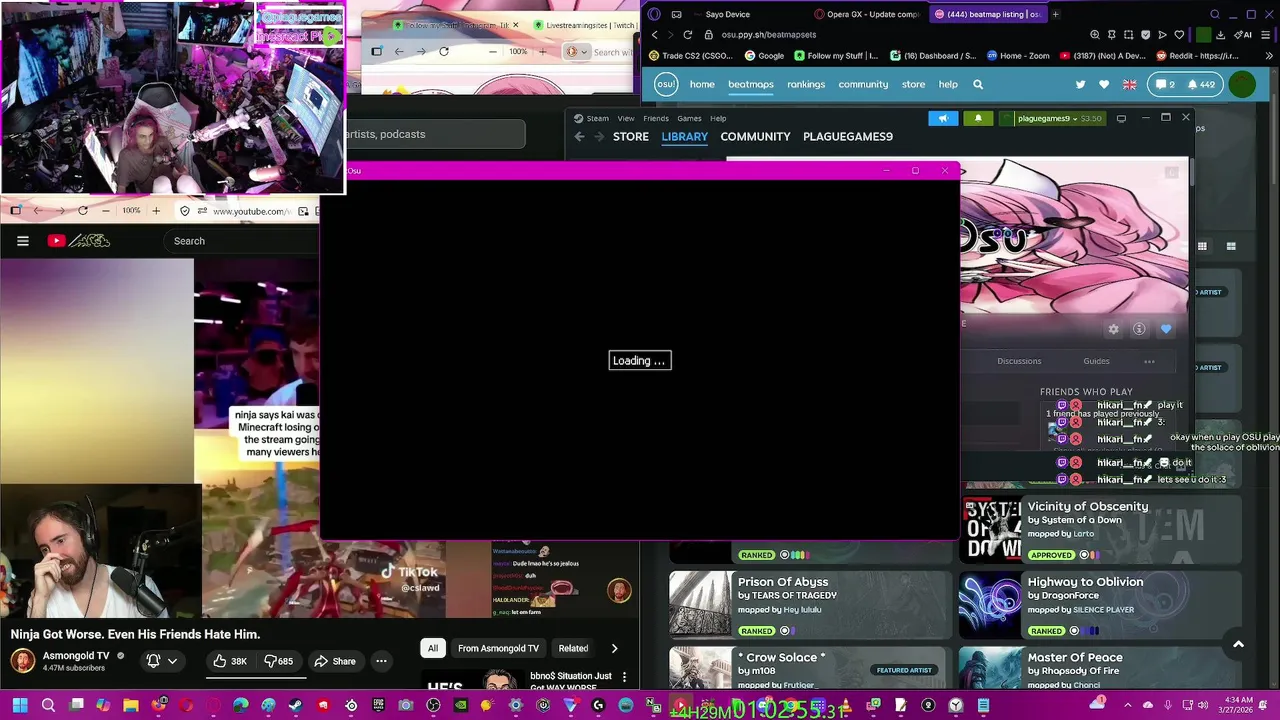1280x720 pixels.
Task: Switch to Steam COMMUNITY tab
Action: click(755, 137)
